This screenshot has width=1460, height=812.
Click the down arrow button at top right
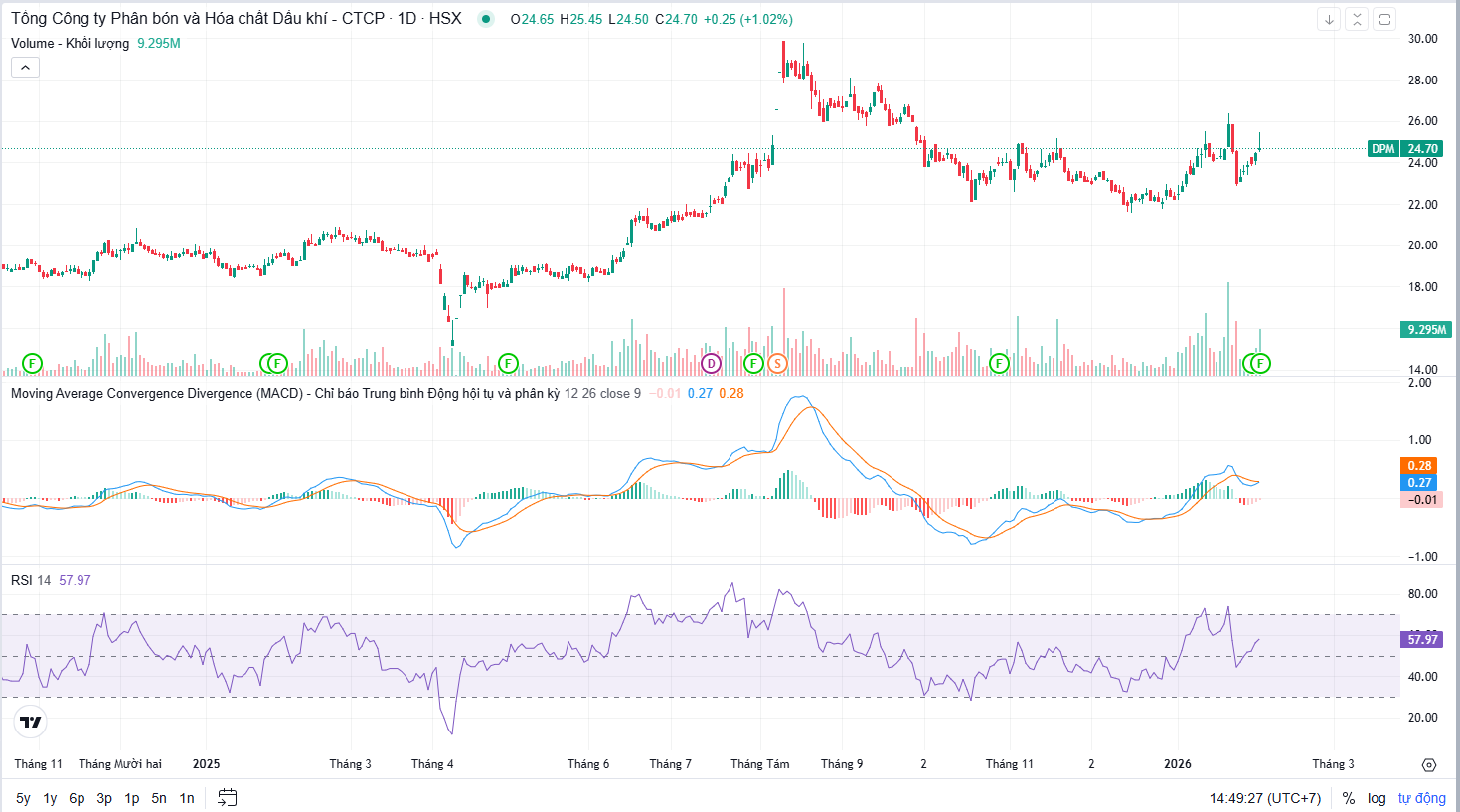[1329, 19]
